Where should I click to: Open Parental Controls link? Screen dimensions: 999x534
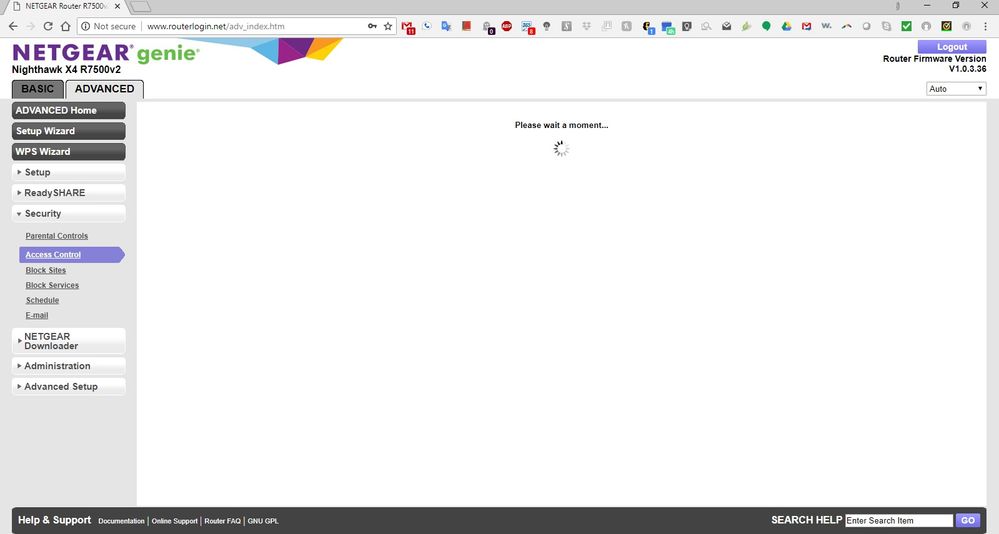[57, 236]
